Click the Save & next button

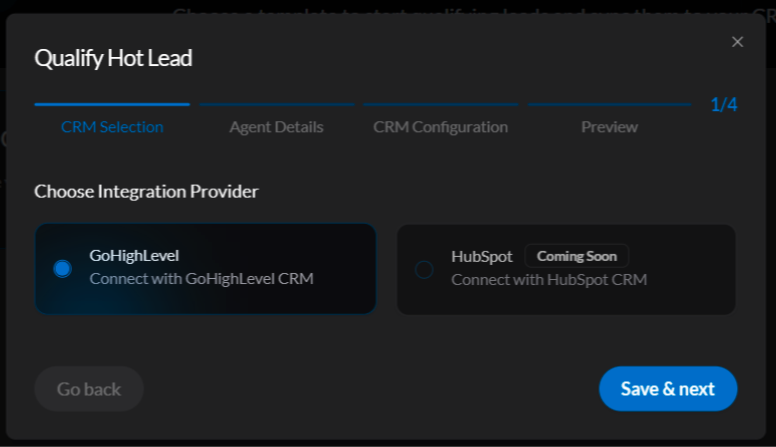(667, 389)
